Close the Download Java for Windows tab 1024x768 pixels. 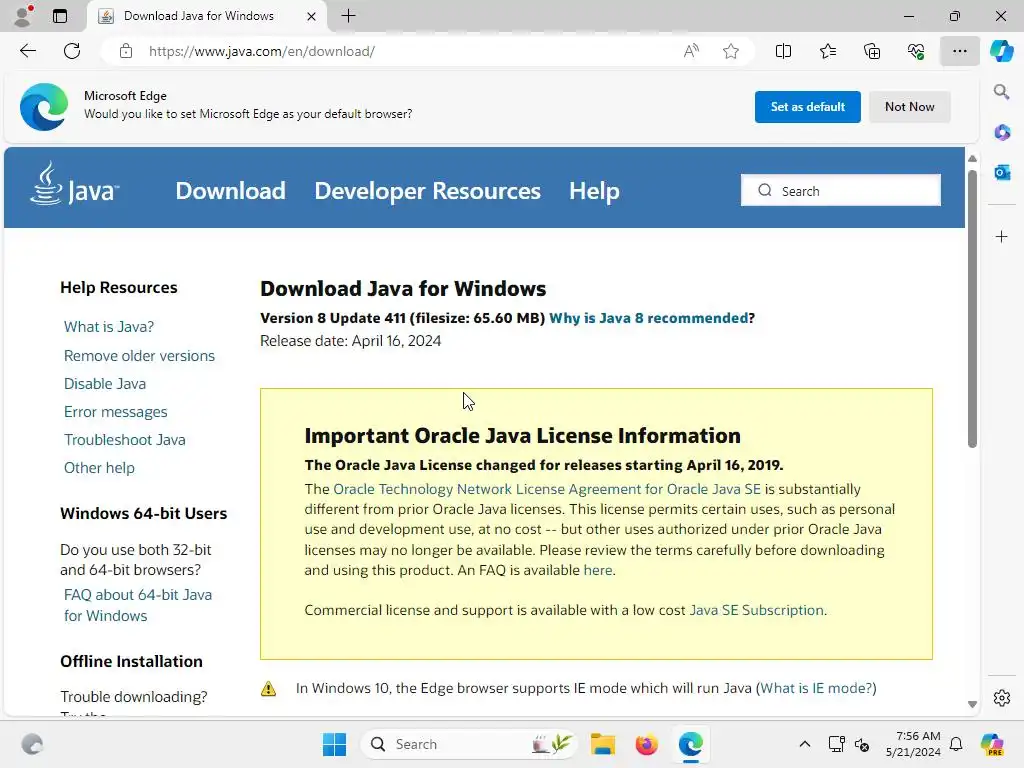[312, 16]
